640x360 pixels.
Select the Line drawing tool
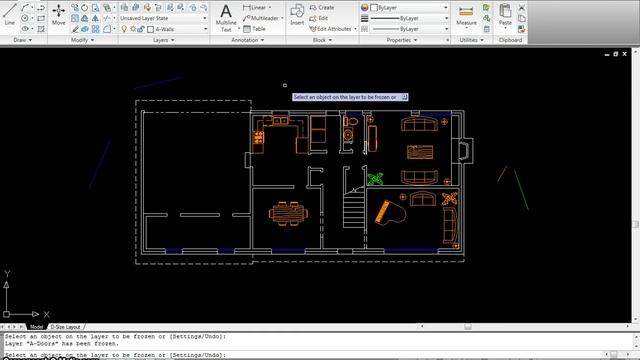[9, 15]
